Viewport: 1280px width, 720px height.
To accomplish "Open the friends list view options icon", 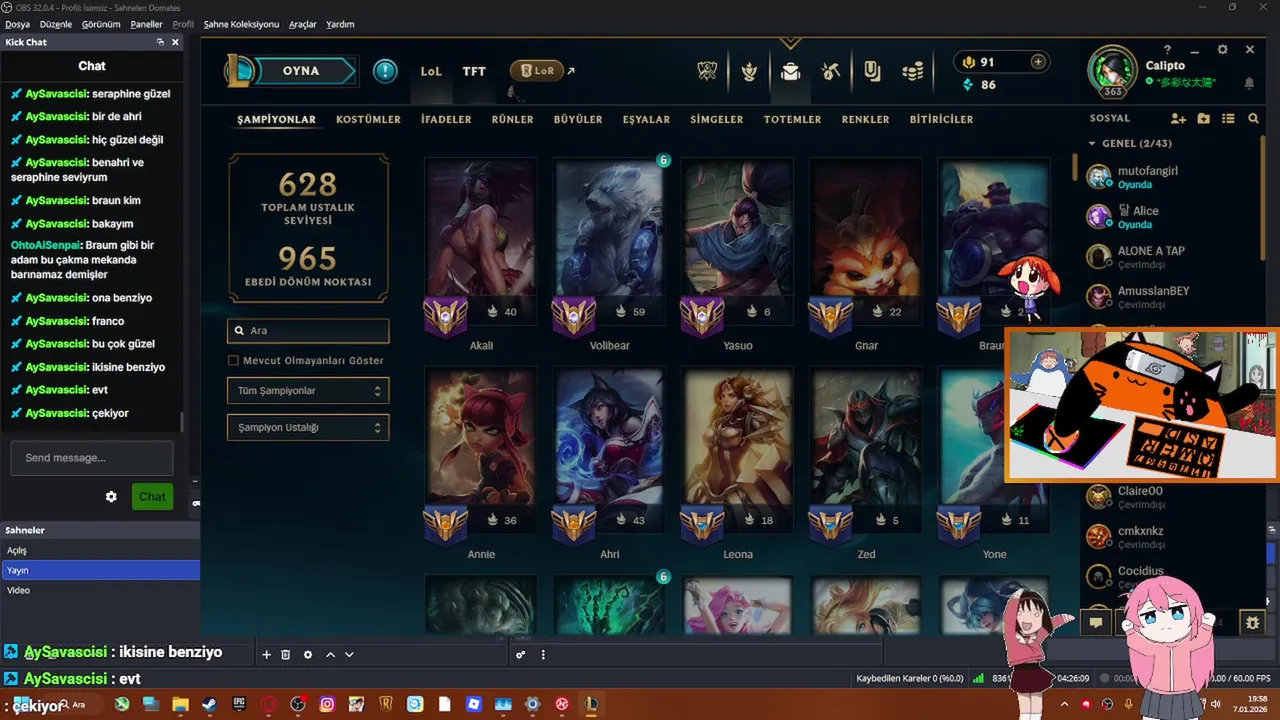I will coord(1228,118).
